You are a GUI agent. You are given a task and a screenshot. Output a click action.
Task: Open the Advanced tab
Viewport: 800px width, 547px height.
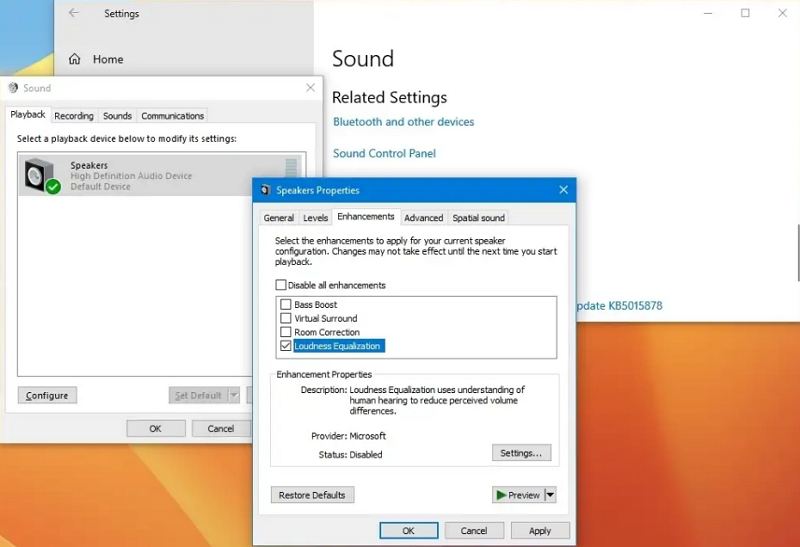423,218
